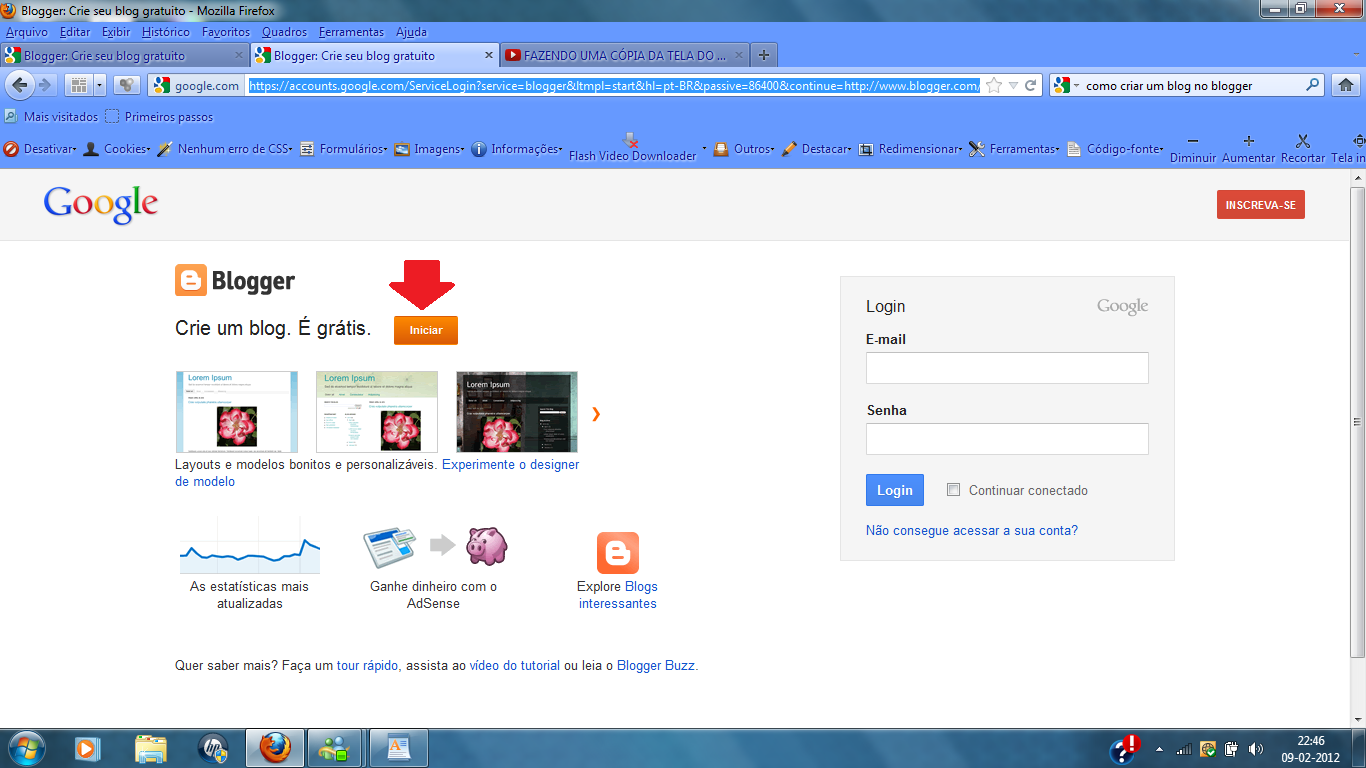Click the Google logo in header
This screenshot has height=768, width=1366.
[101, 204]
